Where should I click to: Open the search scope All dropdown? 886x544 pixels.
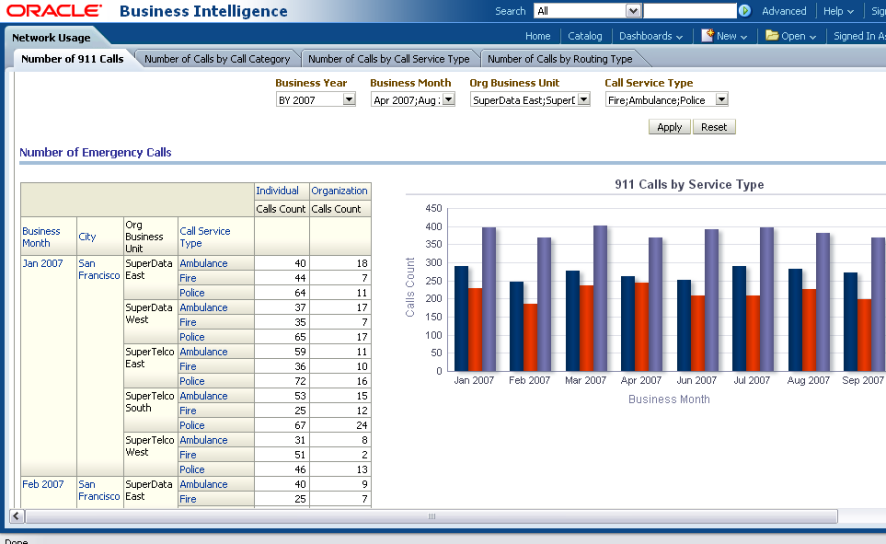tap(633, 11)
